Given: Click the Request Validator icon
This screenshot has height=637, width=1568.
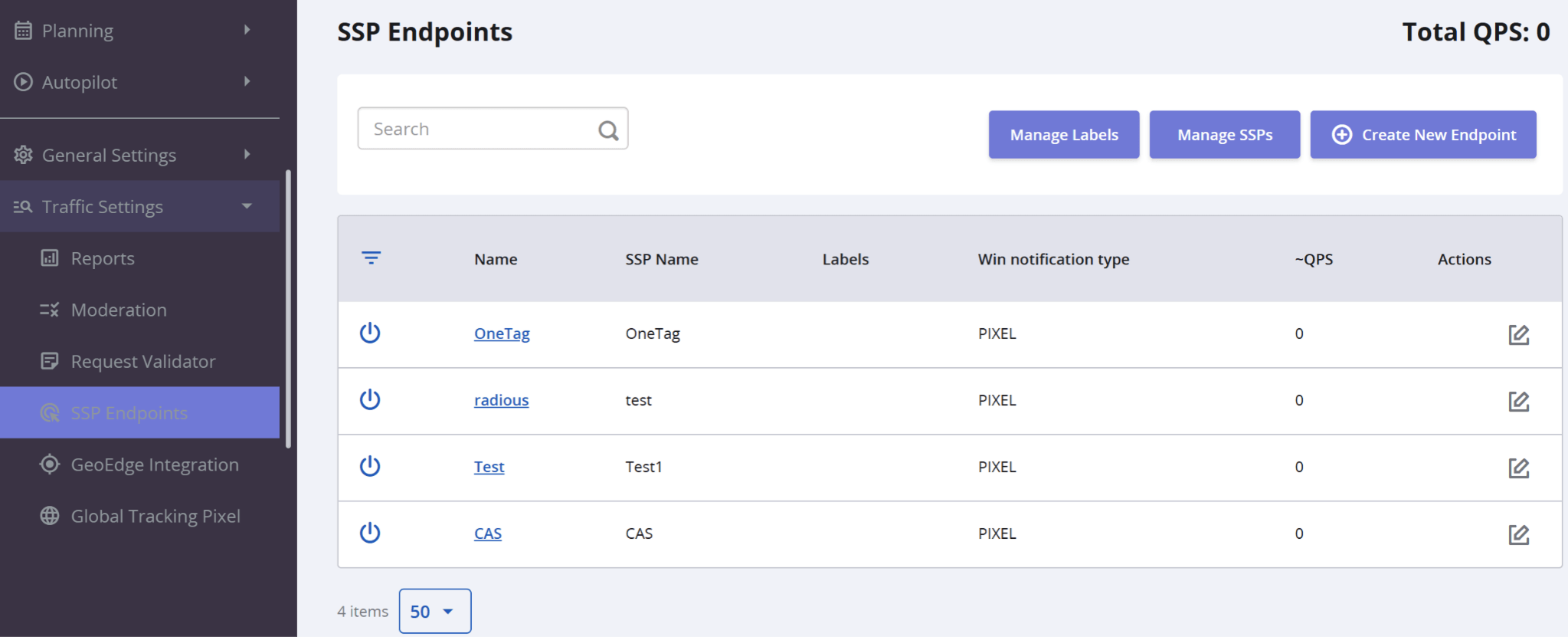Looking at the screenshot, I should (x=50, y=361).
